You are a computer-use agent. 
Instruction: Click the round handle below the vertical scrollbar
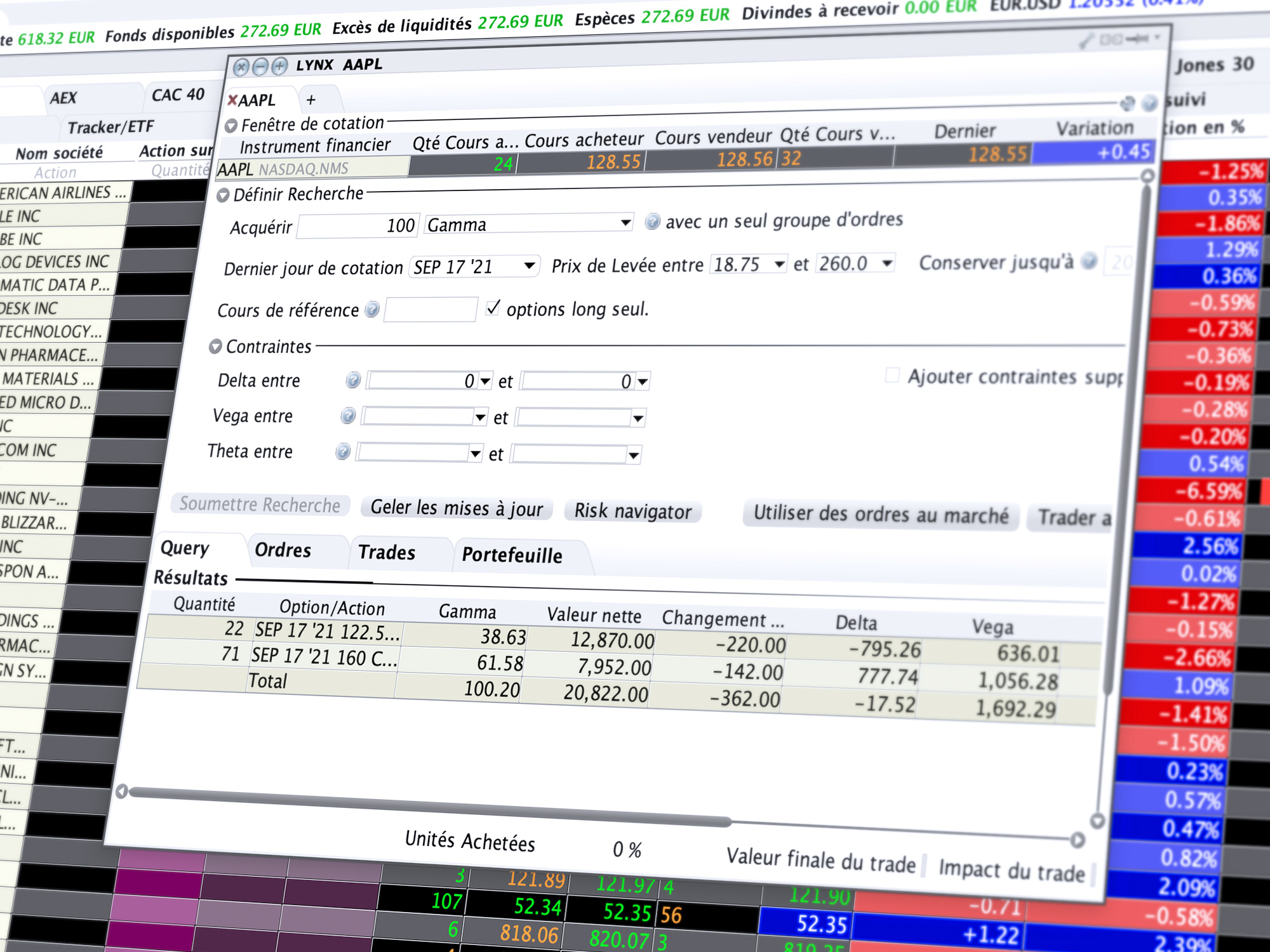coord(1097,821)
